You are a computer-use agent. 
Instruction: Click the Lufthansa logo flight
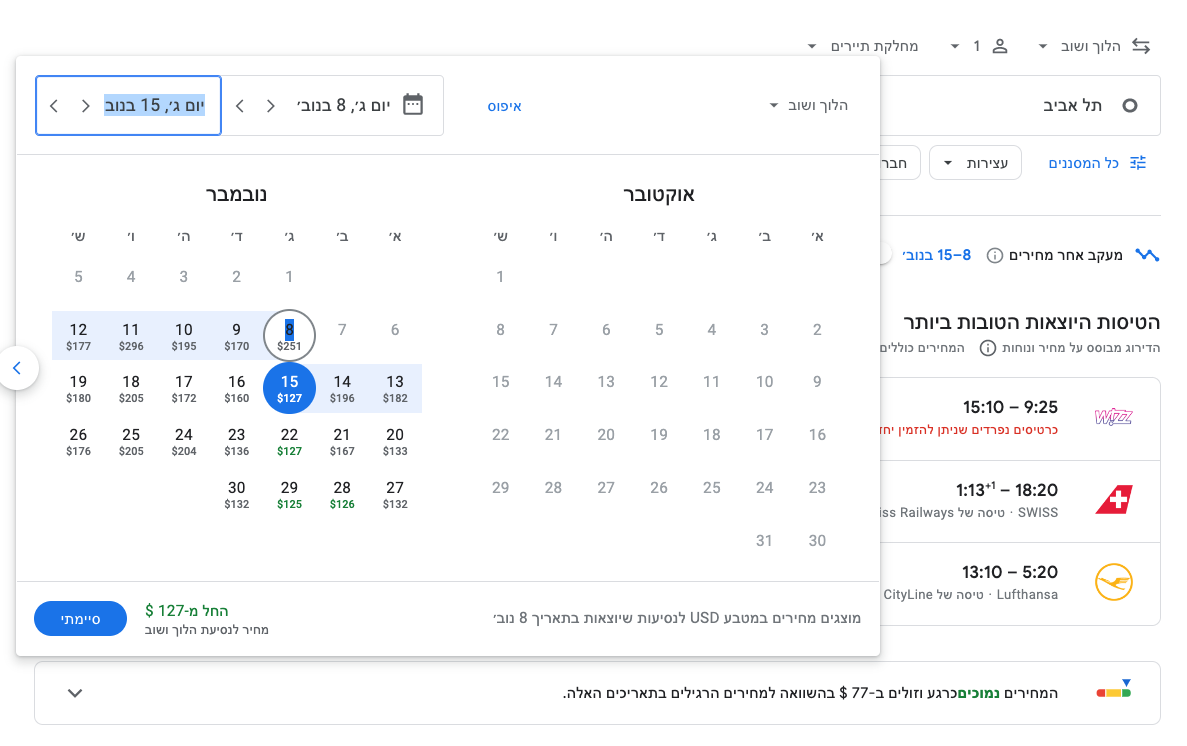1113,582
